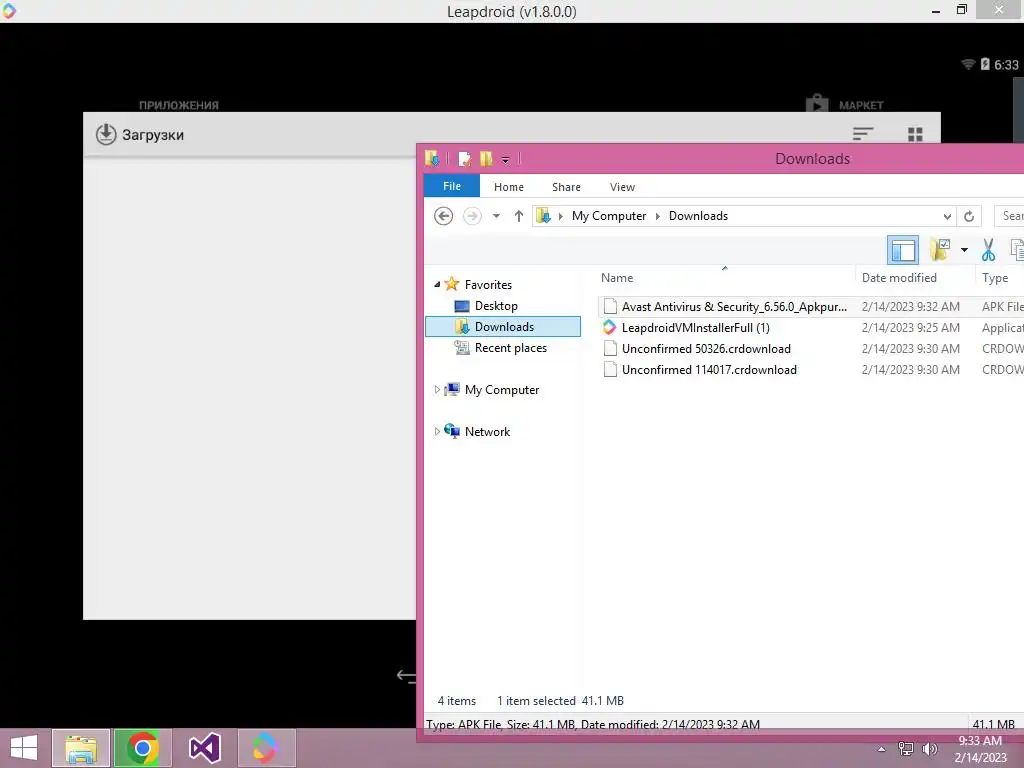The height and width of the screenshot is (768, 1024).
Task: Select Downloads in the address breadcrumb
Action: click(698, 216)
